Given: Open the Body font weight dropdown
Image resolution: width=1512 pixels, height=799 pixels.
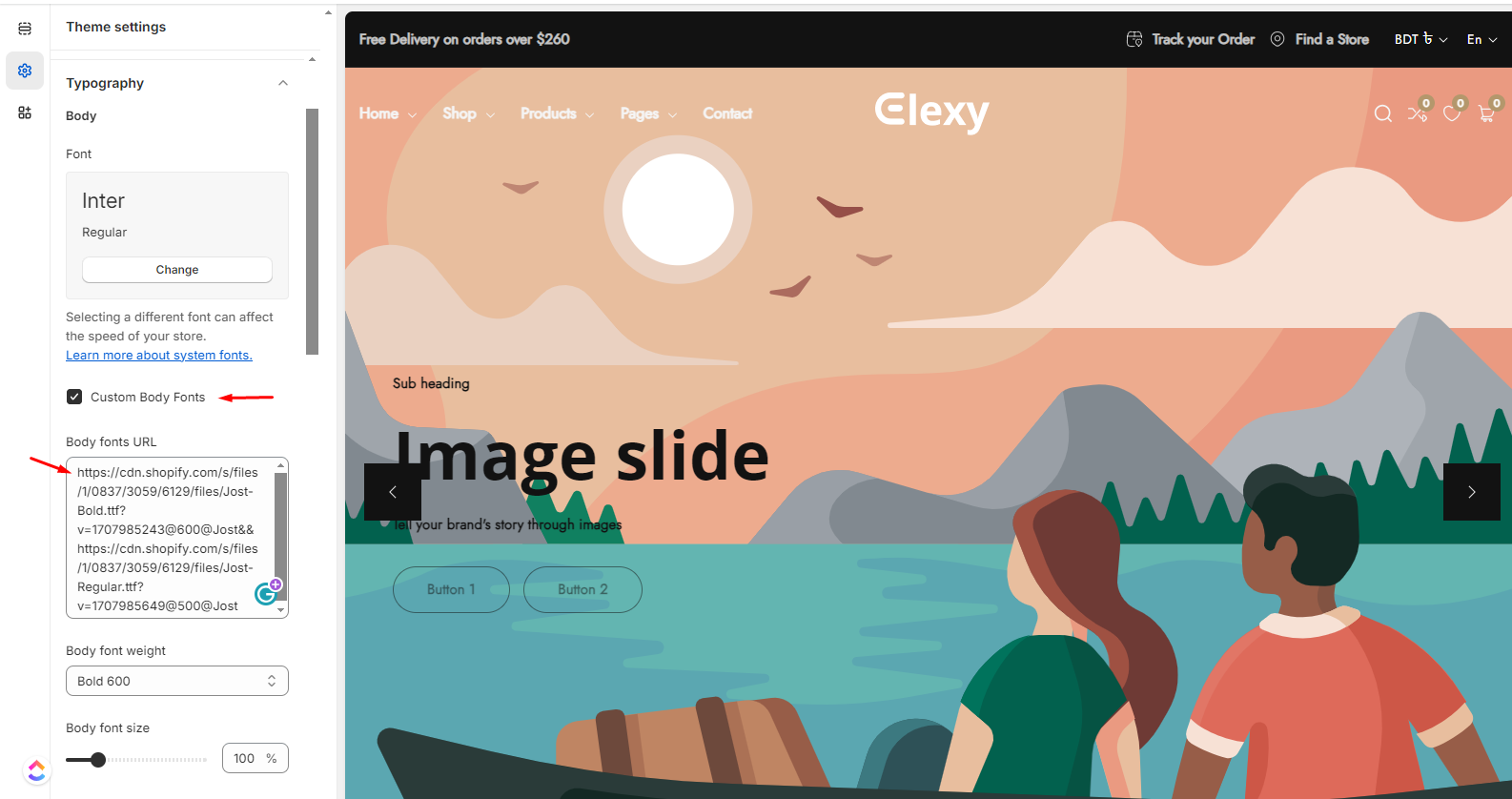Looking at the screenshot, I should [x=177, y=681].
